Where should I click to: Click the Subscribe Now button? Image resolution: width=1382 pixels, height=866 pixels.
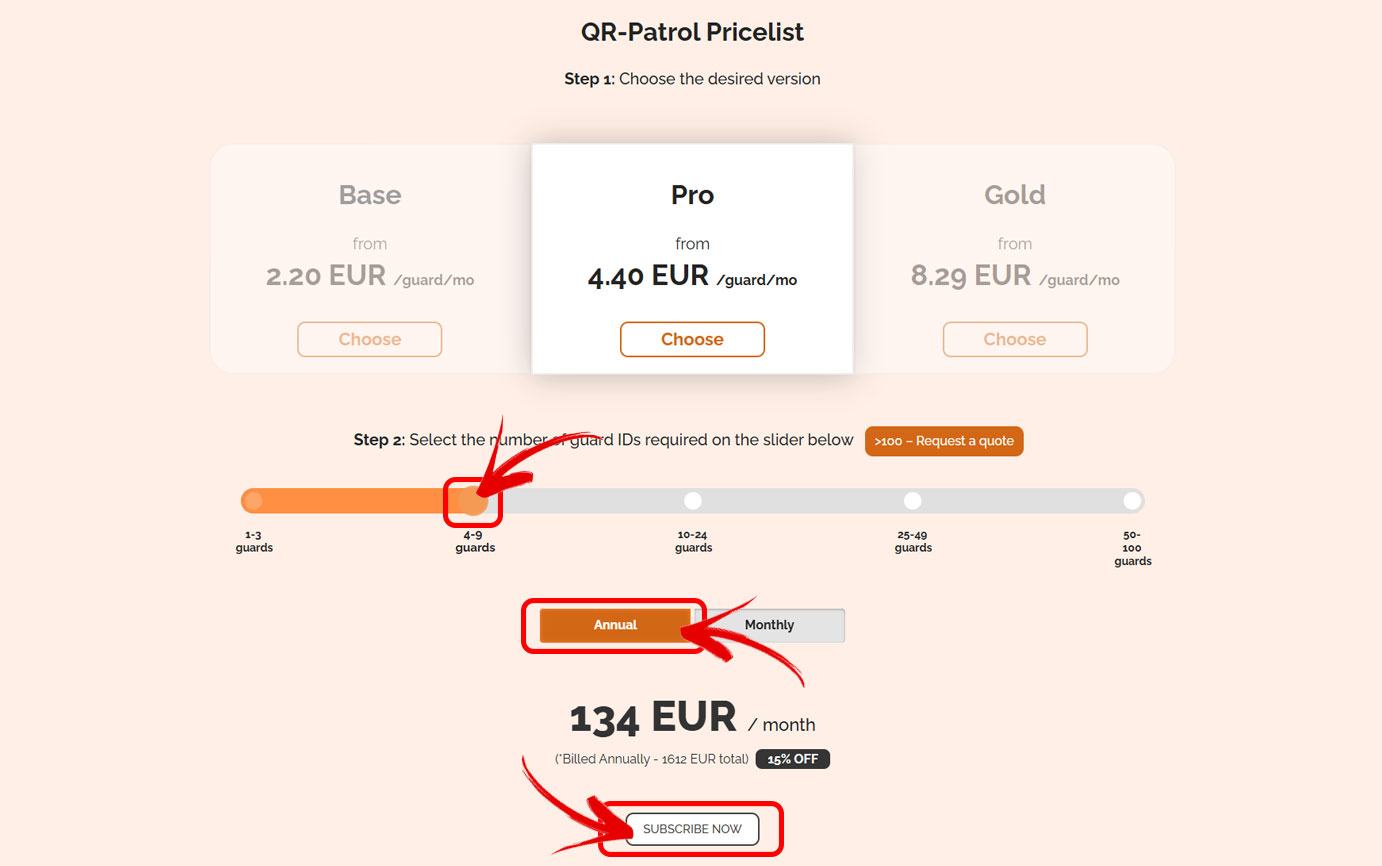(692, 829)
